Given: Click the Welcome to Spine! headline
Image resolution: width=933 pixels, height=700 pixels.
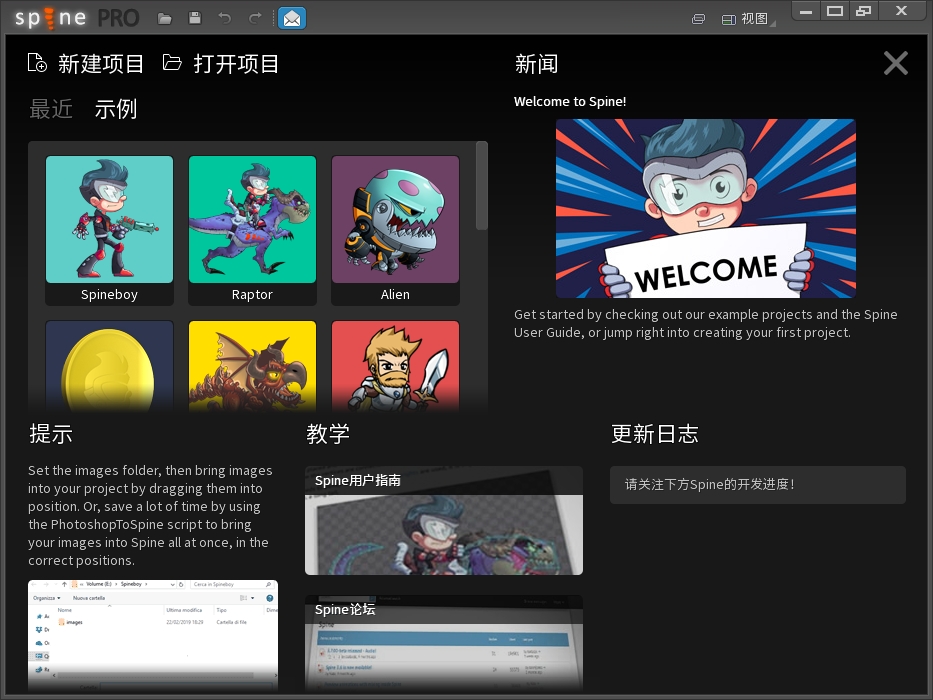Looking at the screenshot, I should click(x=570, y=102).
